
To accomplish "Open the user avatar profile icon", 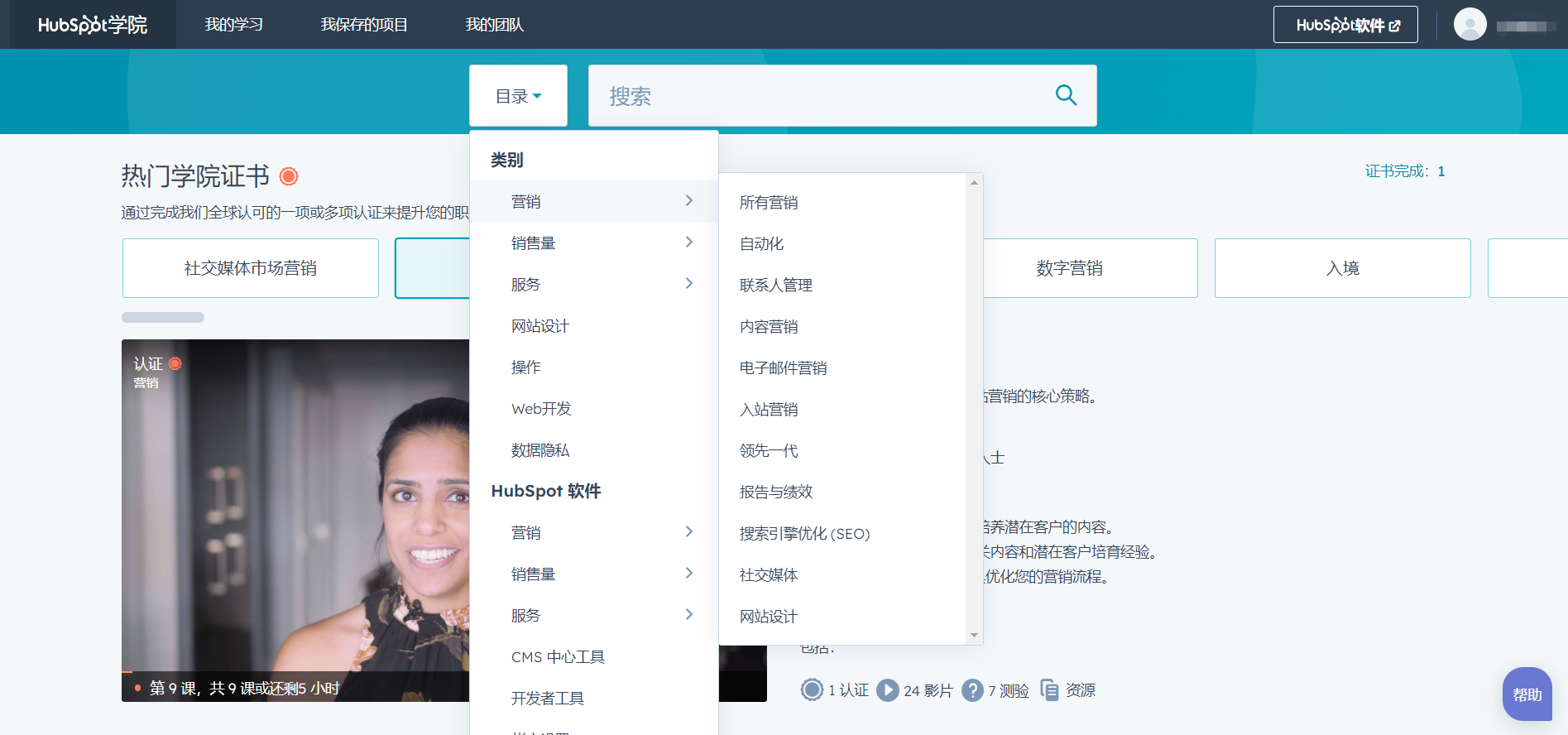I will (x=1470, y=25).
